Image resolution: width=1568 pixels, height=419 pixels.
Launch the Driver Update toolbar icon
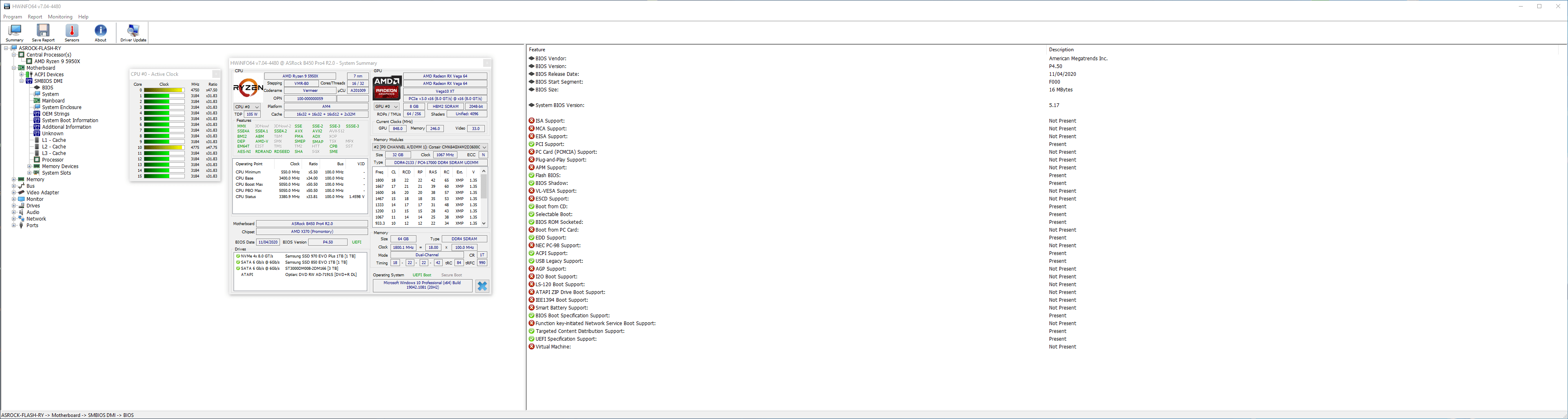pos(133,30)
